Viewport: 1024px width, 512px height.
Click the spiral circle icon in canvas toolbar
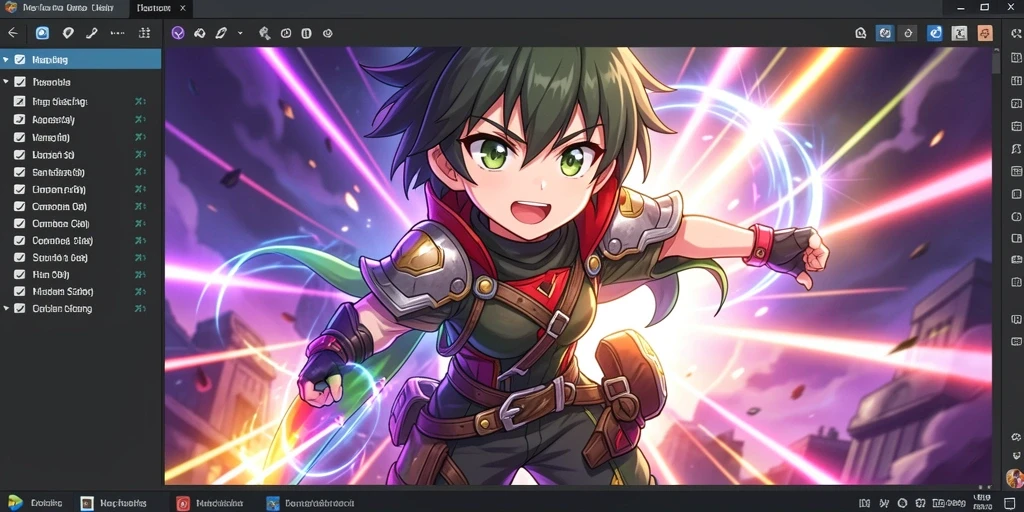pos(328,33)
